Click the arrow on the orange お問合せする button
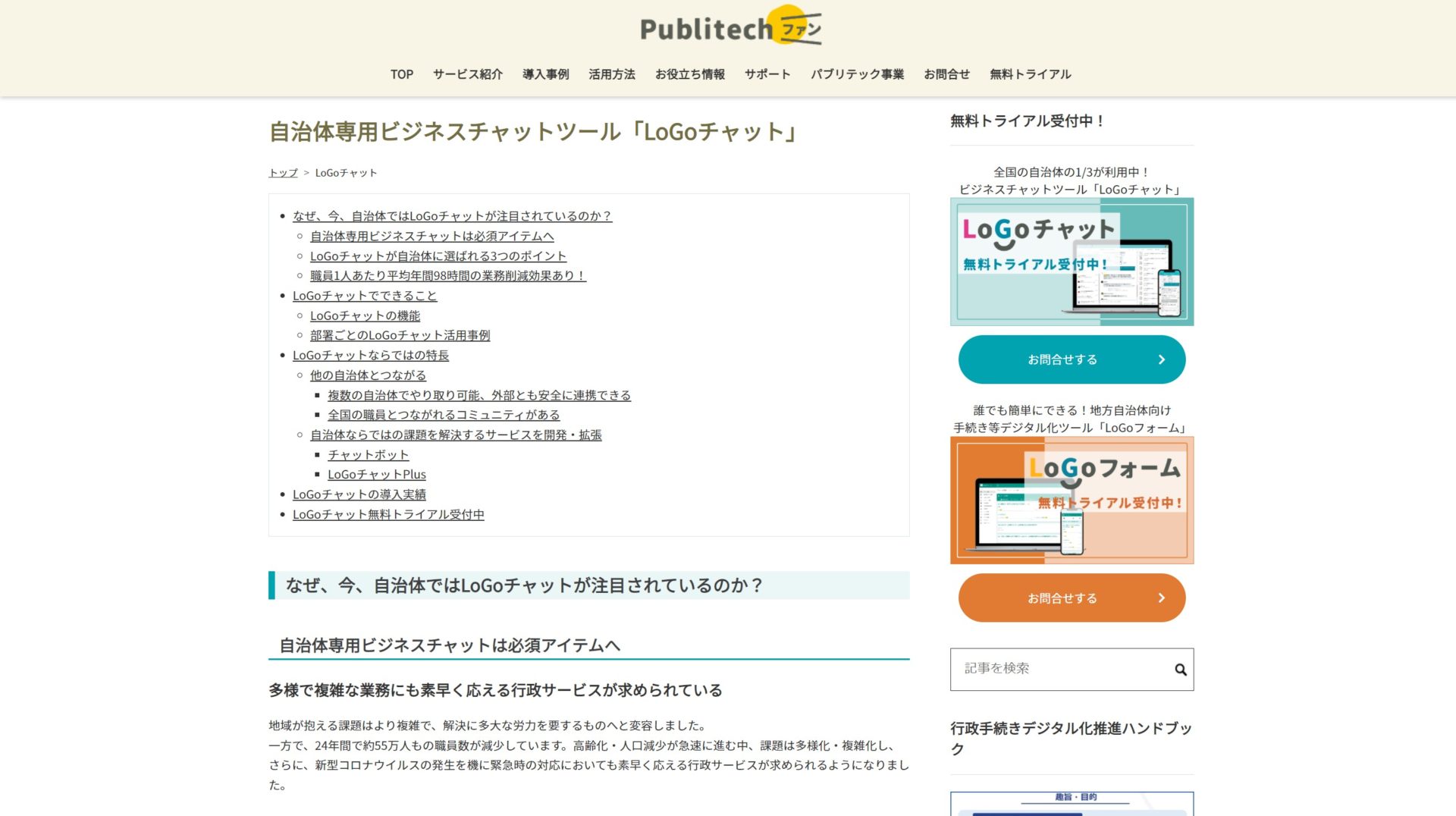Image resolution: width=1456 pixels, height=816 pixels. (x=1161, y=598)
